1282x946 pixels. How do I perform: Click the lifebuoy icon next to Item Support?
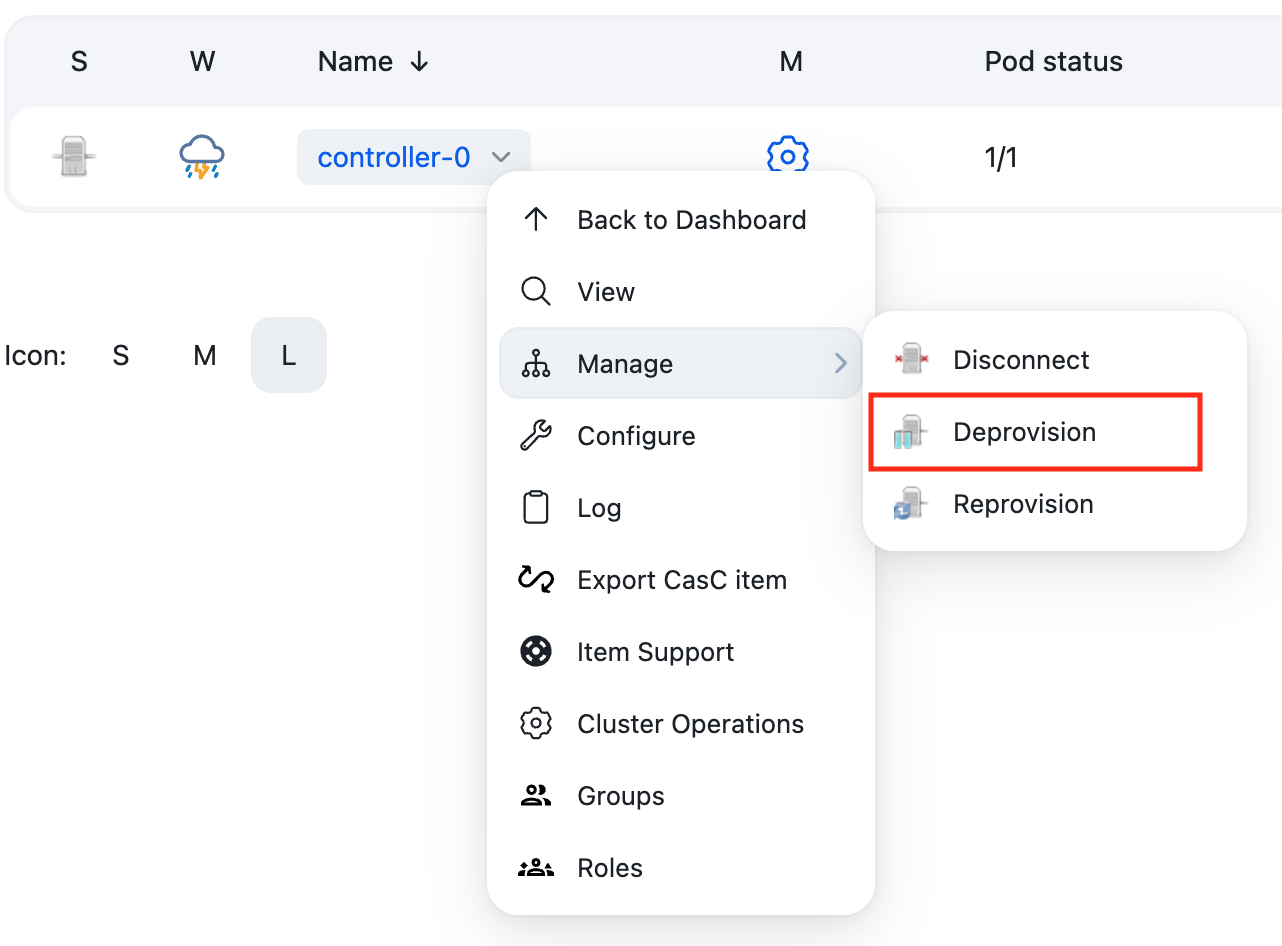click(536, 652)
